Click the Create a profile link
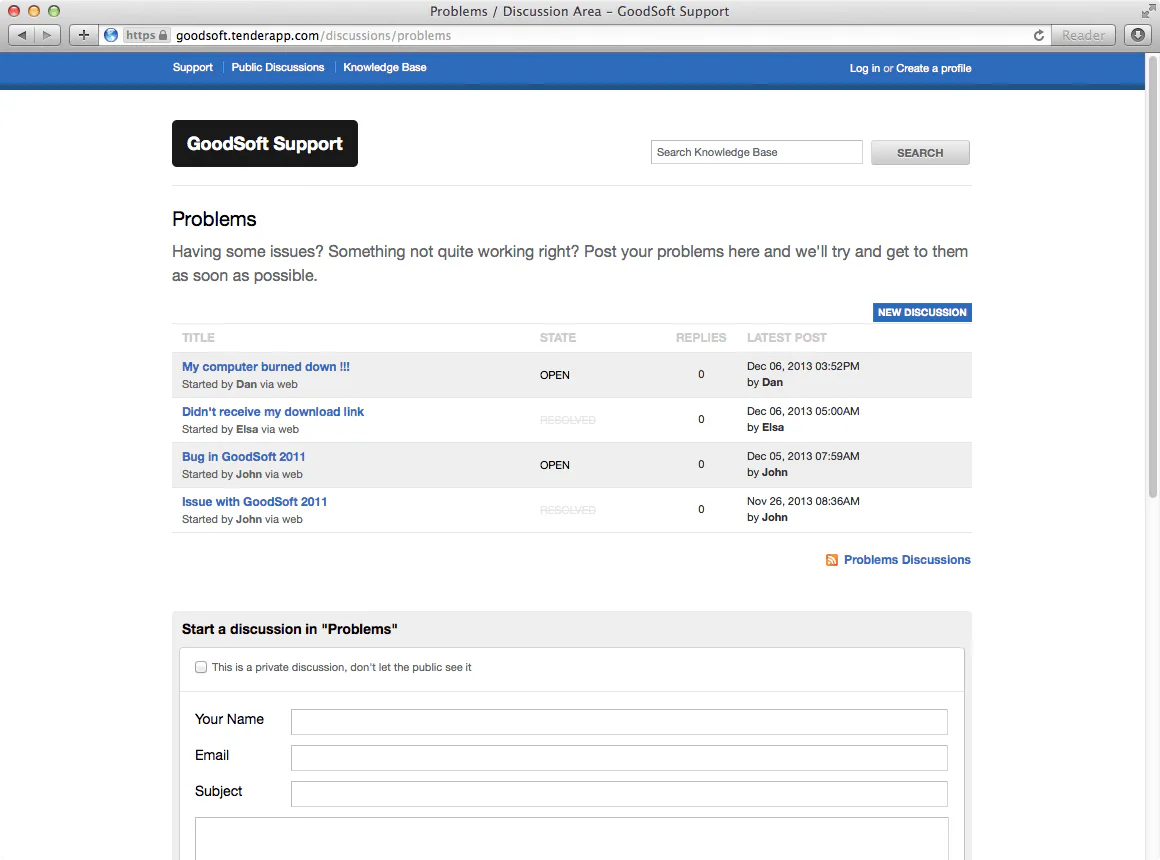This screenshot has width=1160, height=860. pos(934,68)
